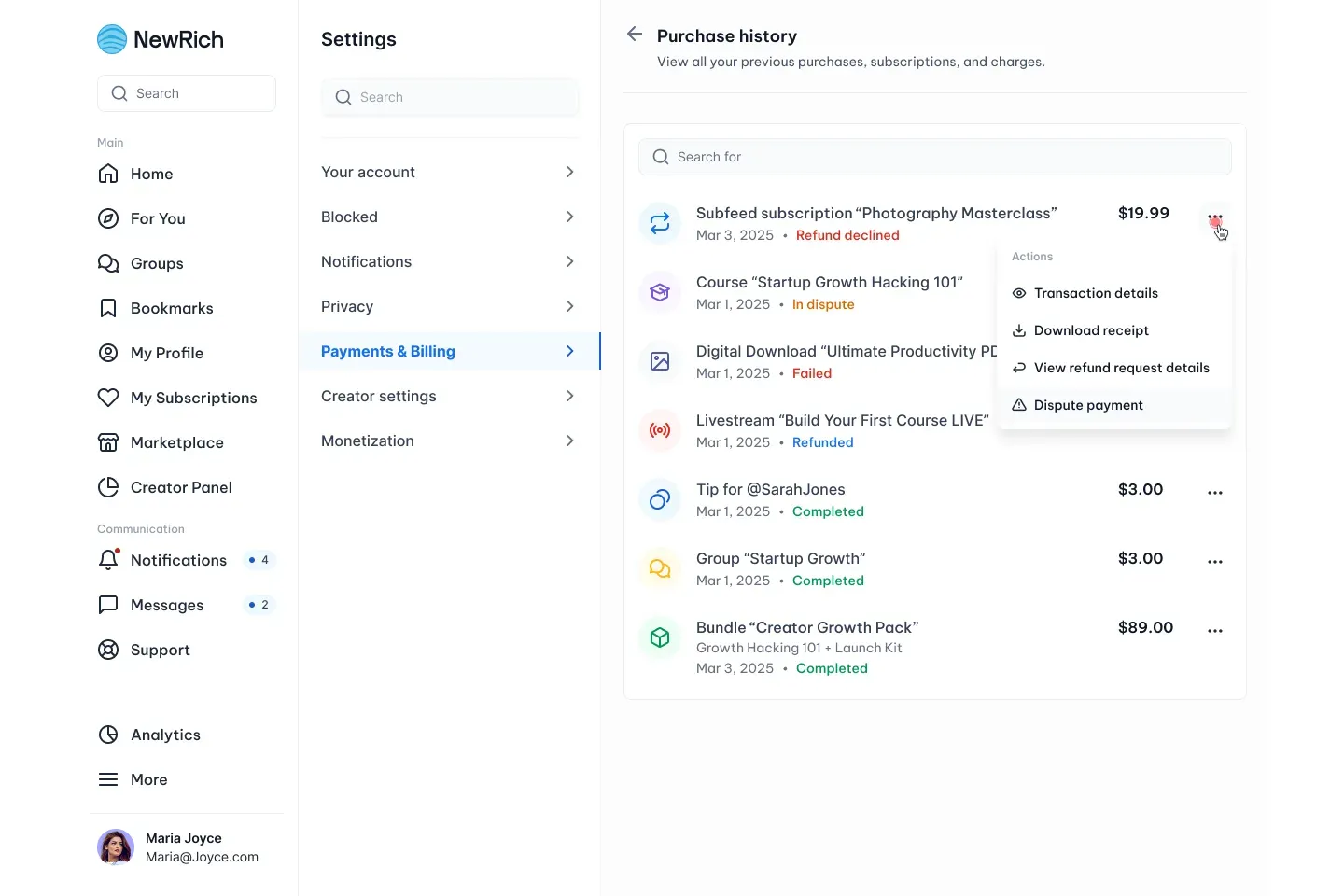The height and width of the screenshot is (896, 1344).
Task: Click the Maria@Joyce.com email text
Action: (x=202, y=857)
